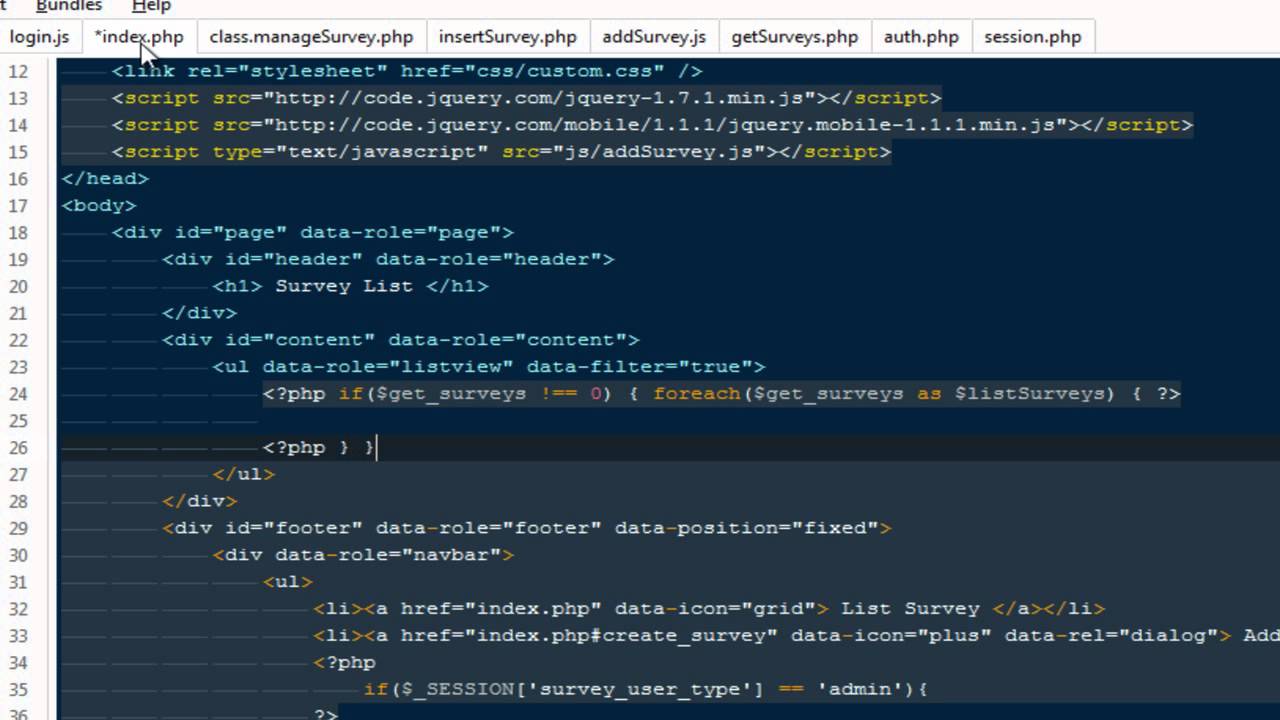Screen dimensions: 1280x720
Task: Switch to the login.js tab
Action: point(40,37)
